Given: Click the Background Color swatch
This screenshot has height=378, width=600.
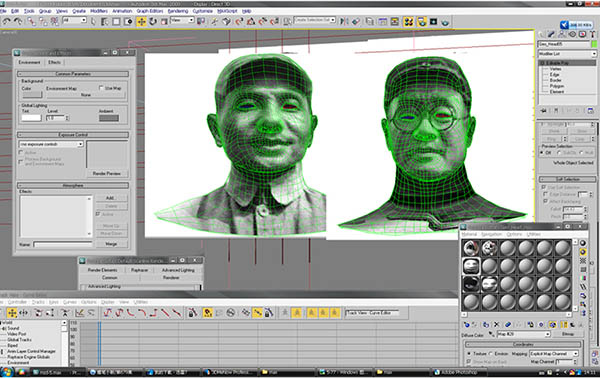Looking at the screenshot, I should 32,94.
